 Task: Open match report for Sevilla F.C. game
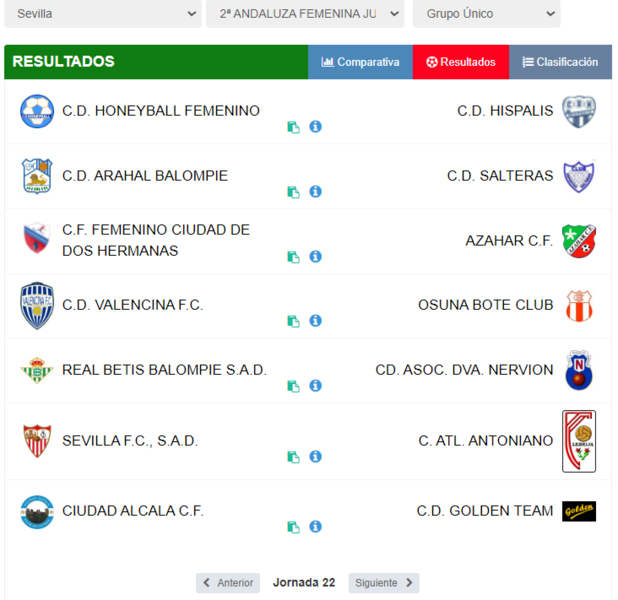(293, 457)
